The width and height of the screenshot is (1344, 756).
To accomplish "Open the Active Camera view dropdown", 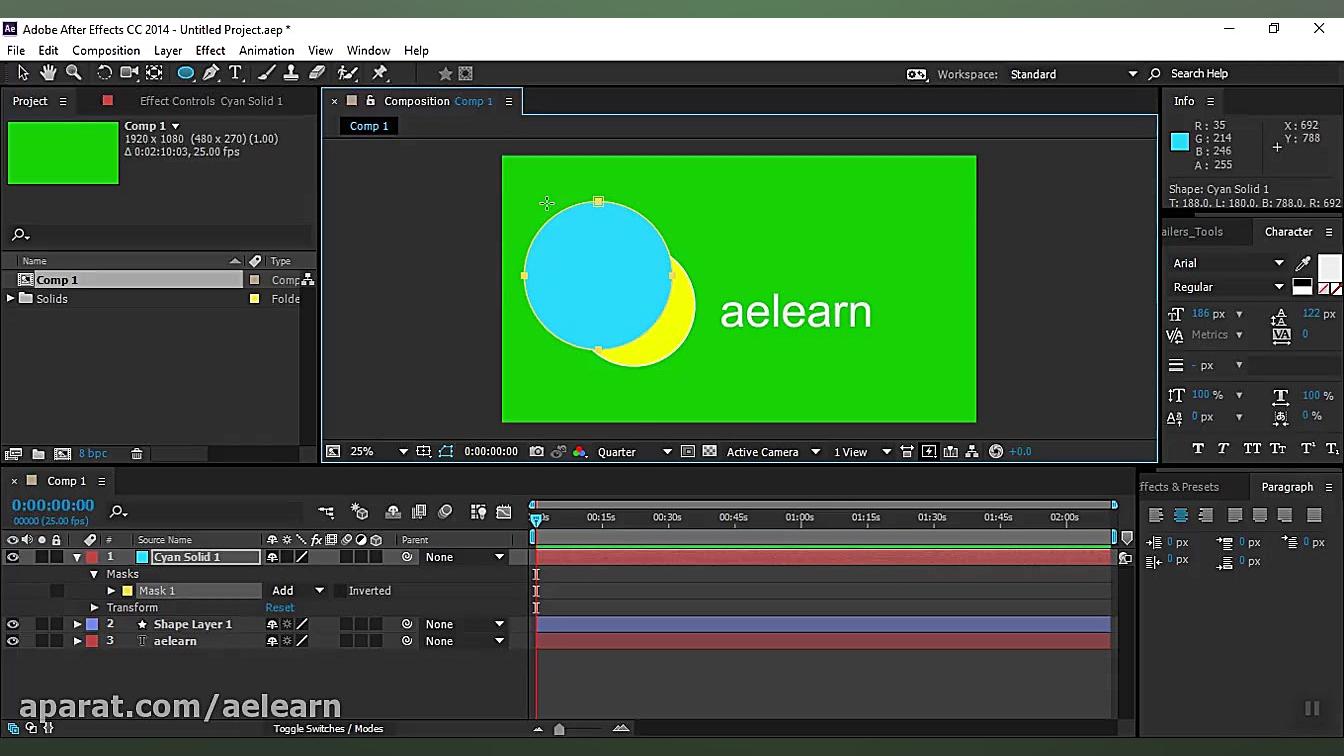I will [x=773, y=452].
